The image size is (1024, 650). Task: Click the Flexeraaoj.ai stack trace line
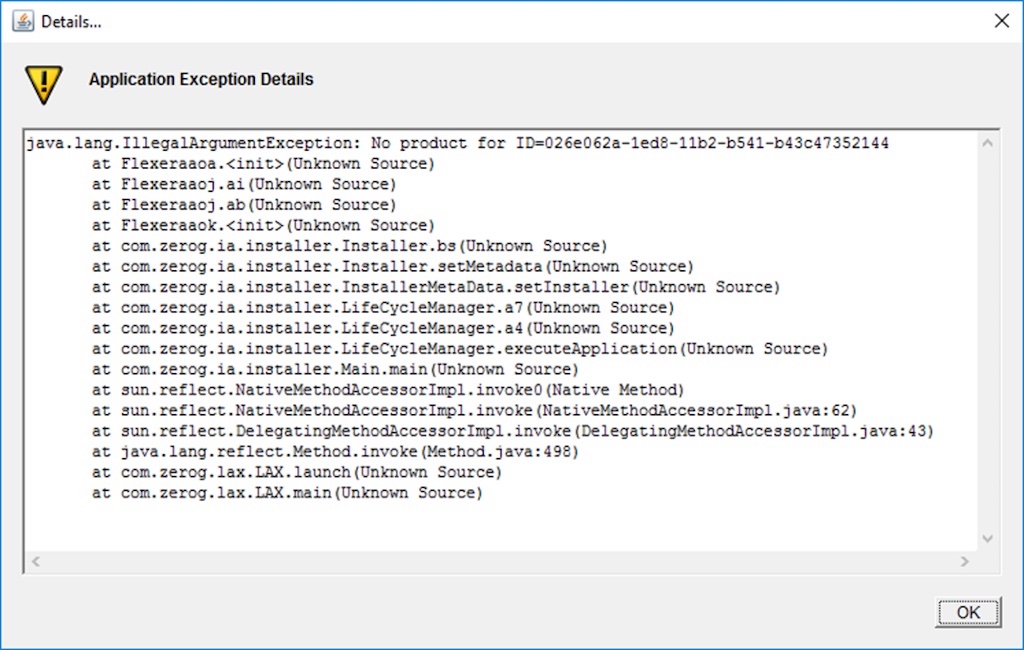[244, 184]
